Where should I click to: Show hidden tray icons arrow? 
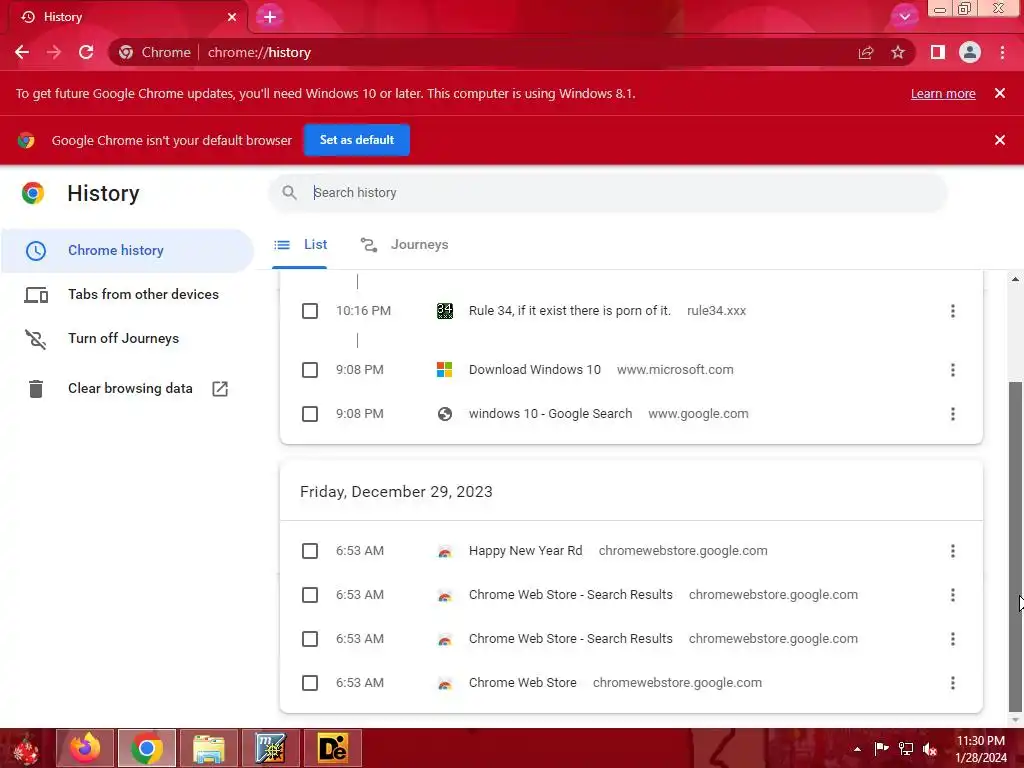pyautogui.click(x=857, y=749)
